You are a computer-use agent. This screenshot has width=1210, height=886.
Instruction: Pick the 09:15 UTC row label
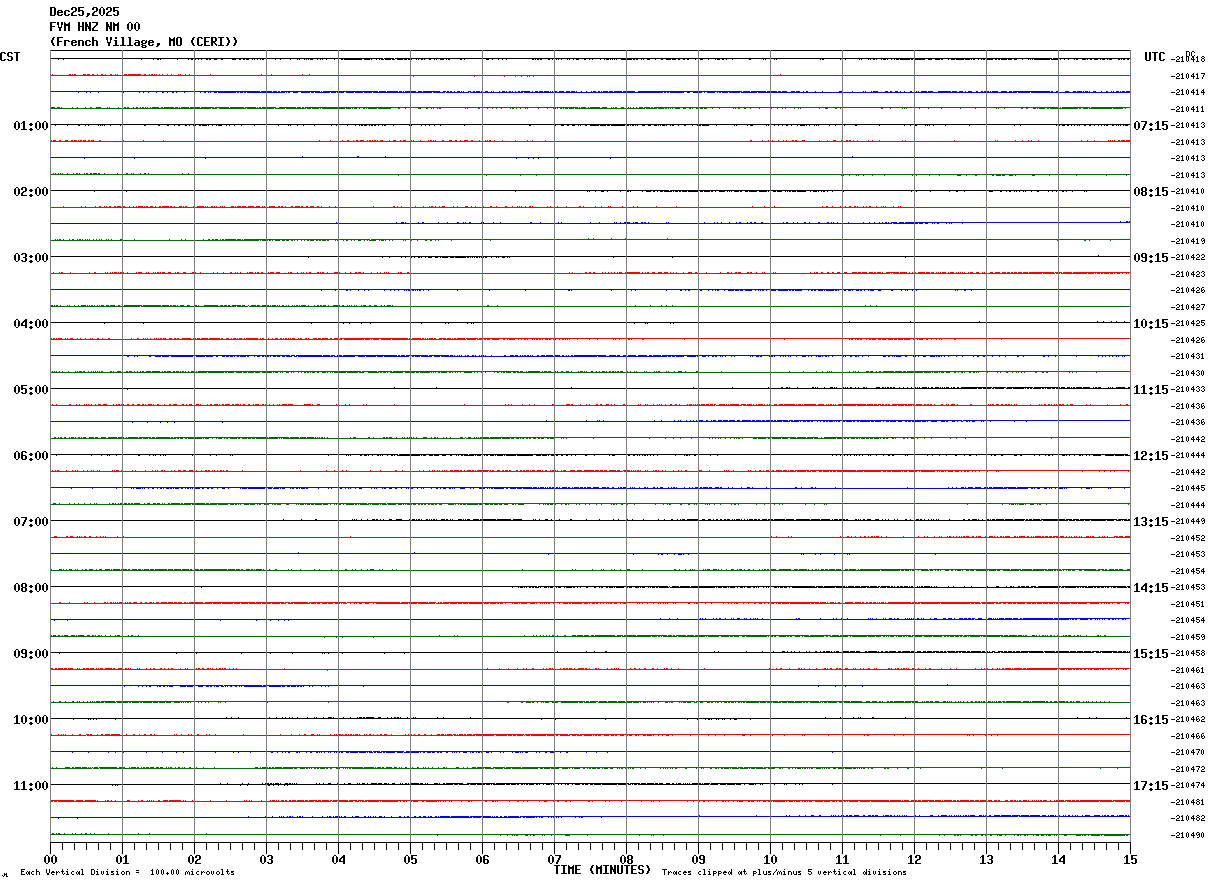coord(1151,258)
